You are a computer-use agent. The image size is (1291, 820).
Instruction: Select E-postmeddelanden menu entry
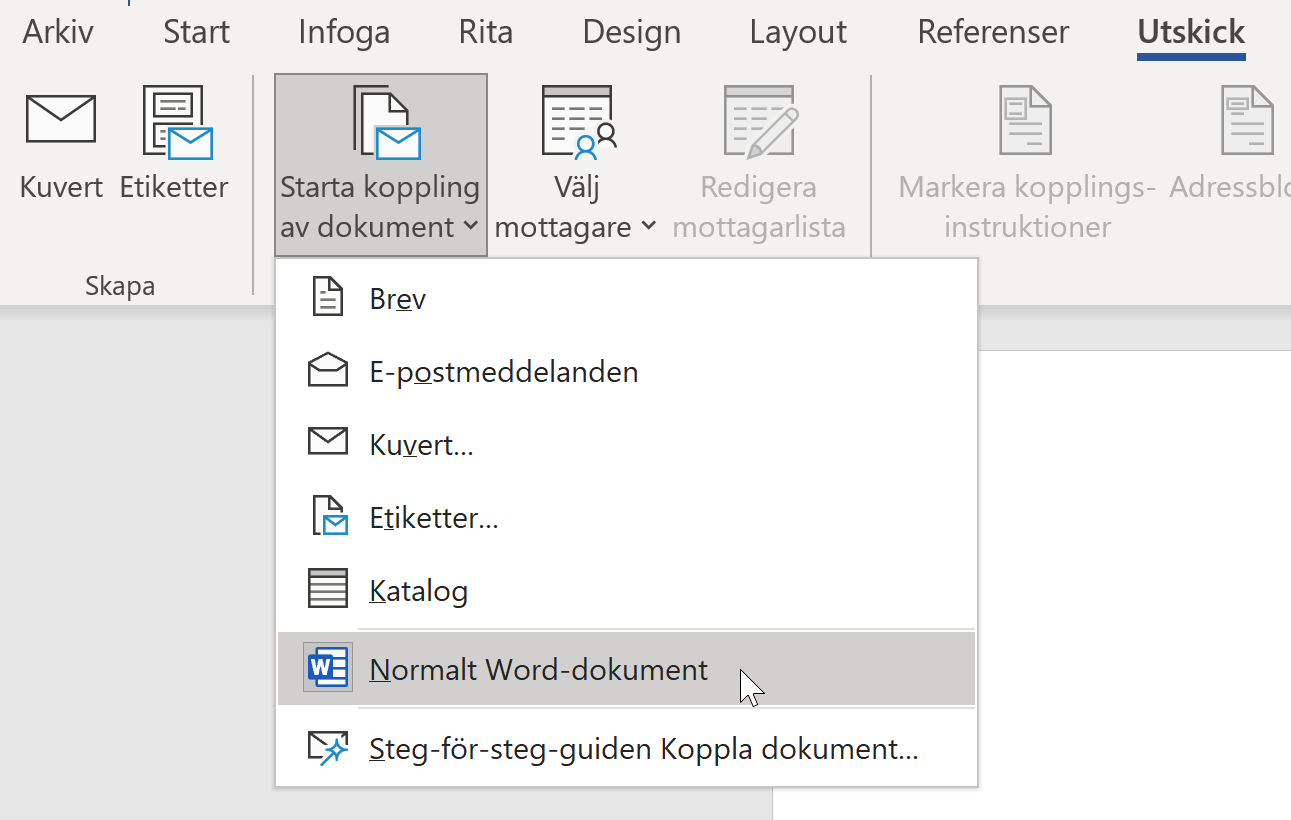coord(626,372)
